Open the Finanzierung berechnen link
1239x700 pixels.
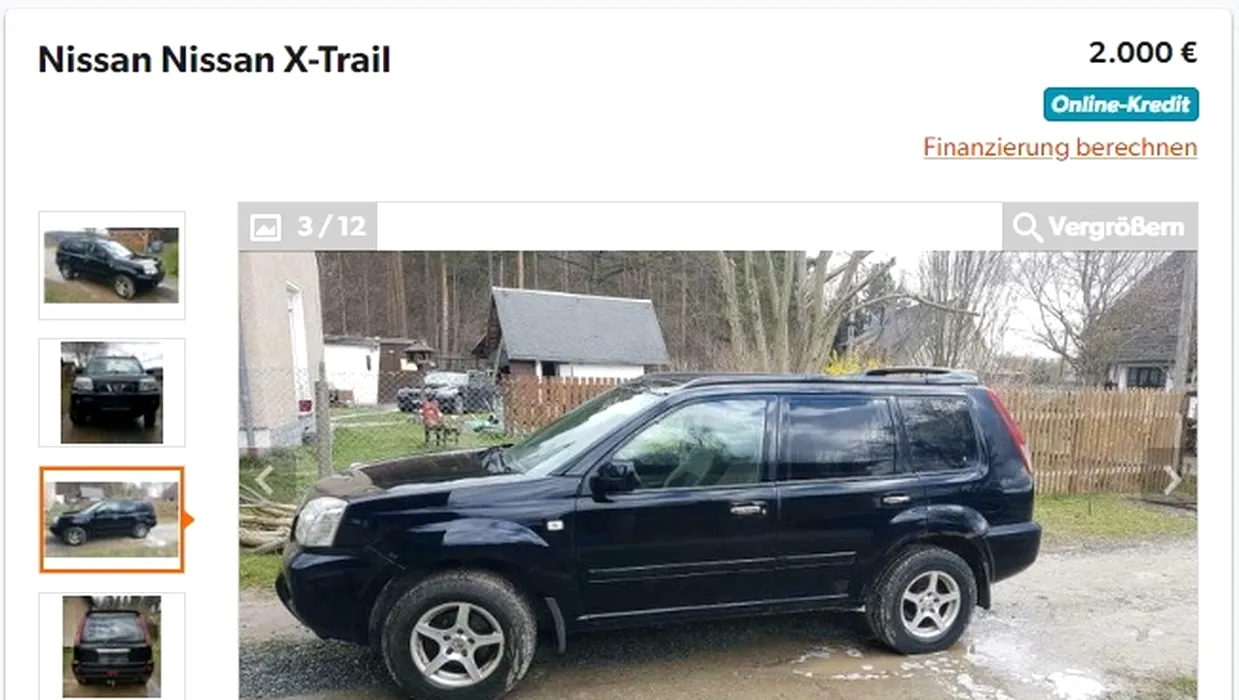pos(1060,148)
